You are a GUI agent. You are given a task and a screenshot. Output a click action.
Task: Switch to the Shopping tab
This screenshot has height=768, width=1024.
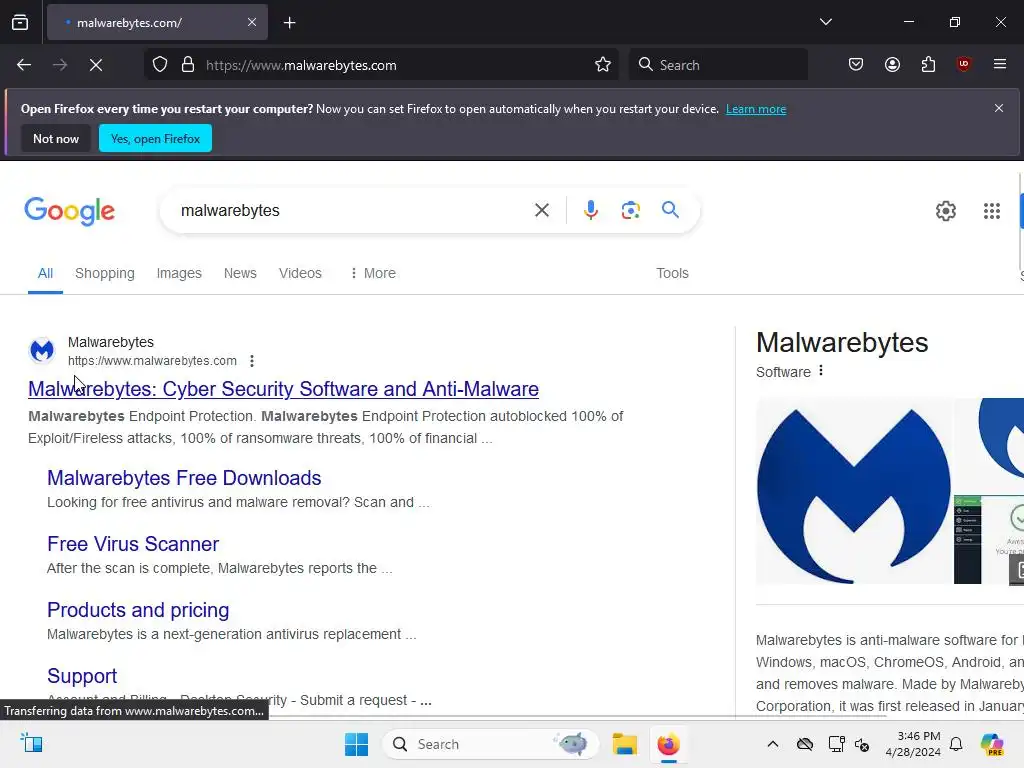[x=104, y=273]
